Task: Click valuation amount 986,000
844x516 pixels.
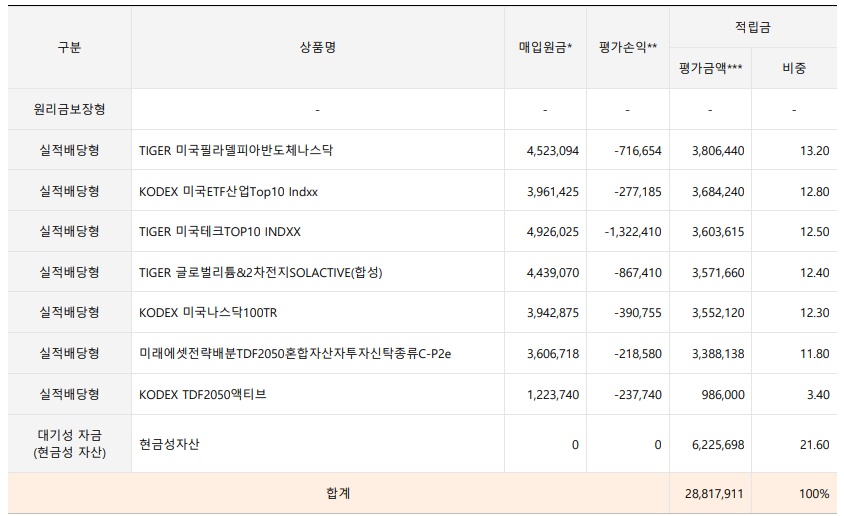Action: point(723,394)
